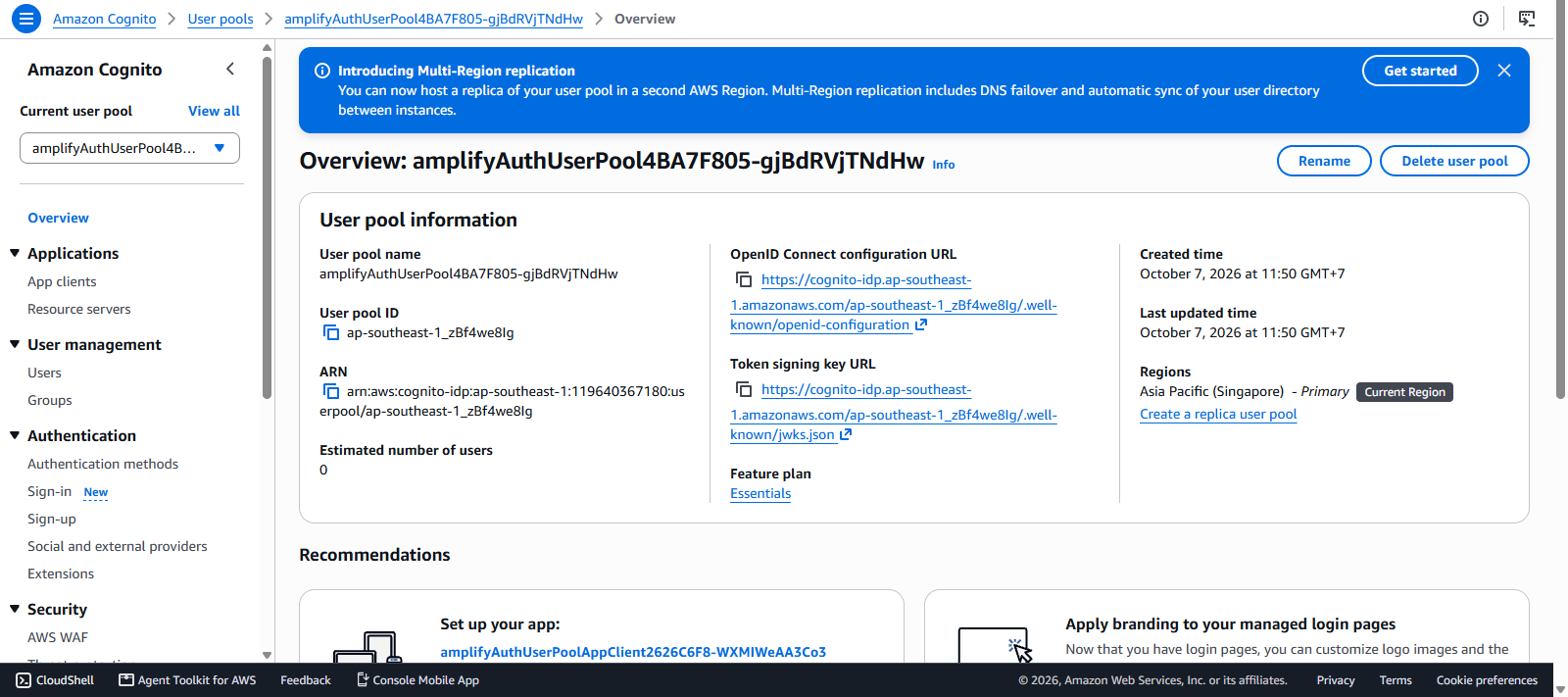Click Feedback in the footer
Screen dimensions: 1568x697
[306, 680]
